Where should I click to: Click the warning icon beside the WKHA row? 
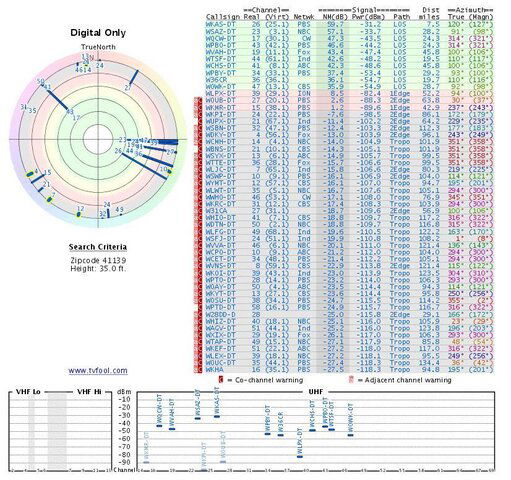[198, 369]
